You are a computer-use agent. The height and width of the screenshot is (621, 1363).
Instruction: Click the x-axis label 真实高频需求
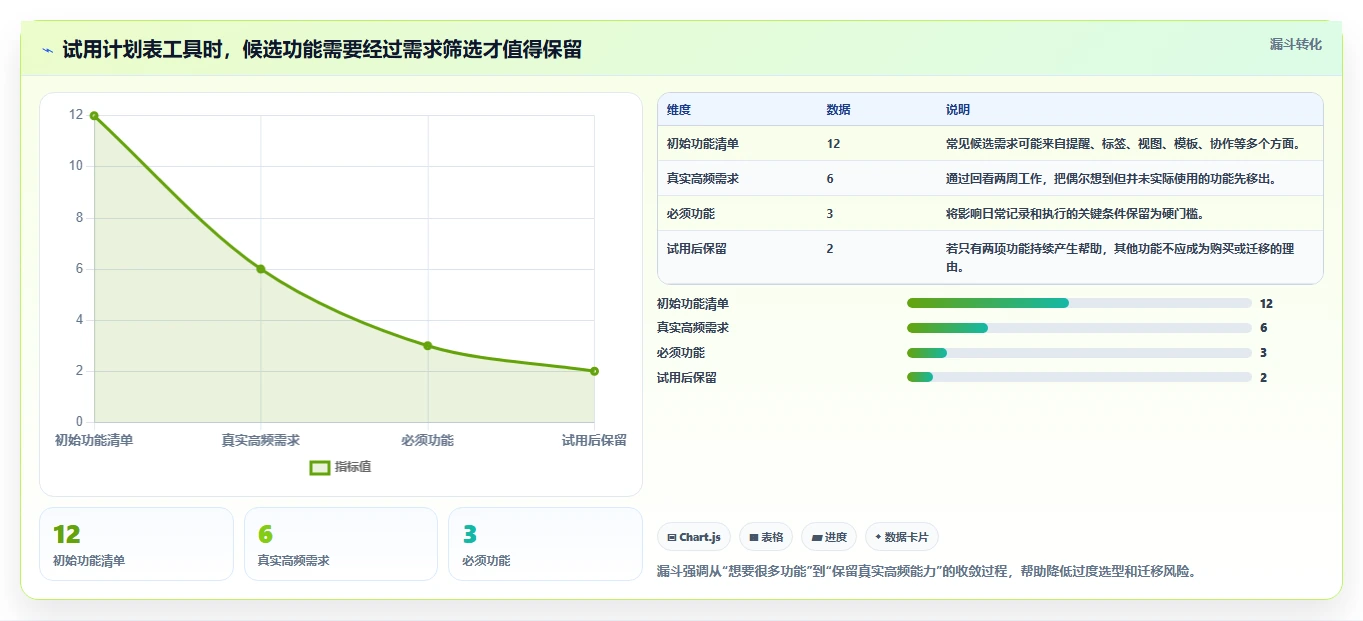click(261, 440)
